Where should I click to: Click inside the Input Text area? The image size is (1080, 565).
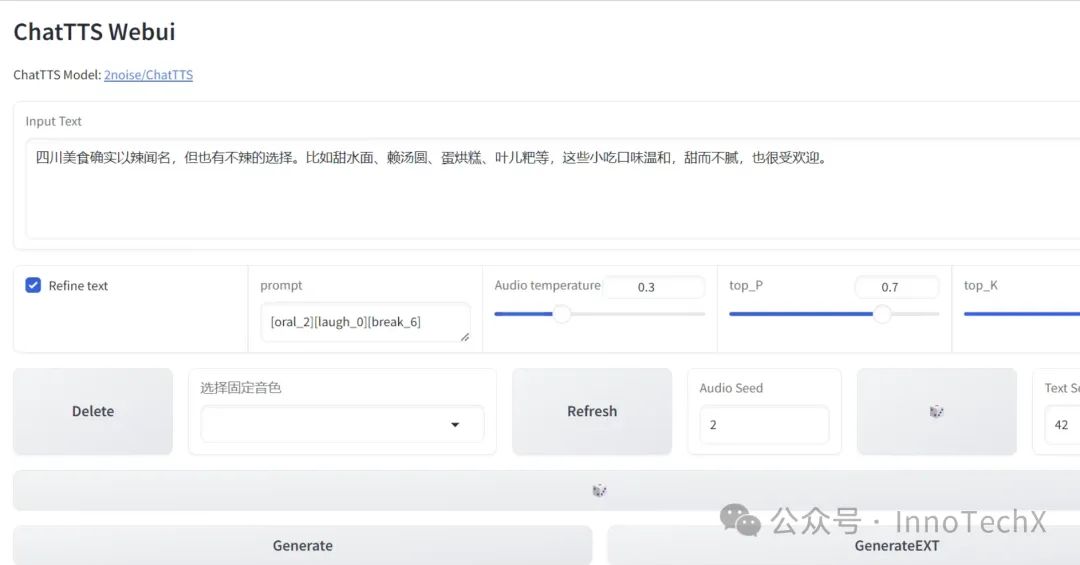pyautogui.click(x=552, y=188)
